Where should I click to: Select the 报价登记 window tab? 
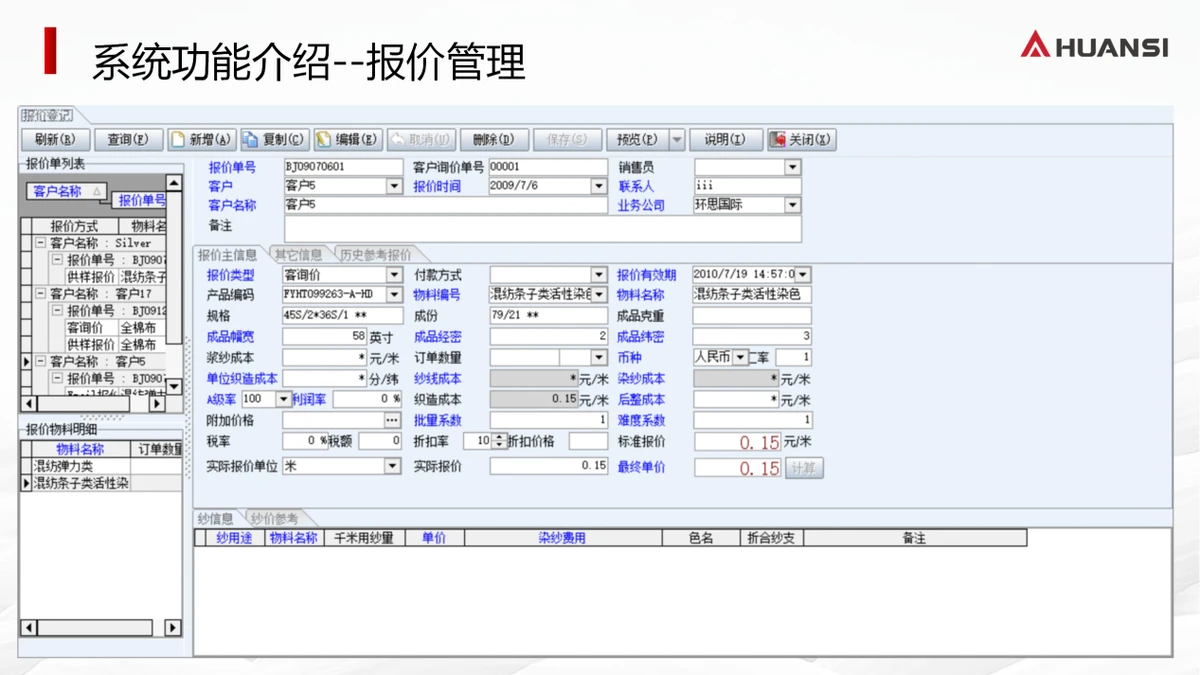pos(46,116)
